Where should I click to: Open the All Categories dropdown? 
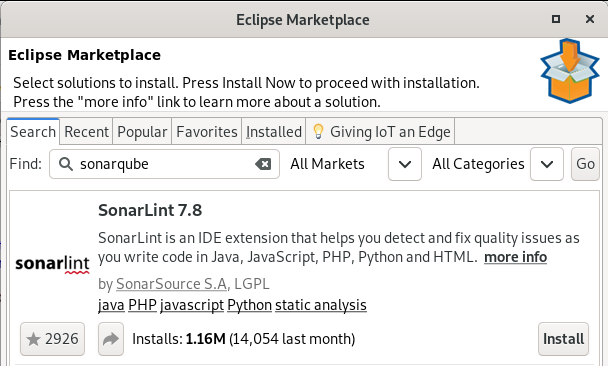pos(547,164)
